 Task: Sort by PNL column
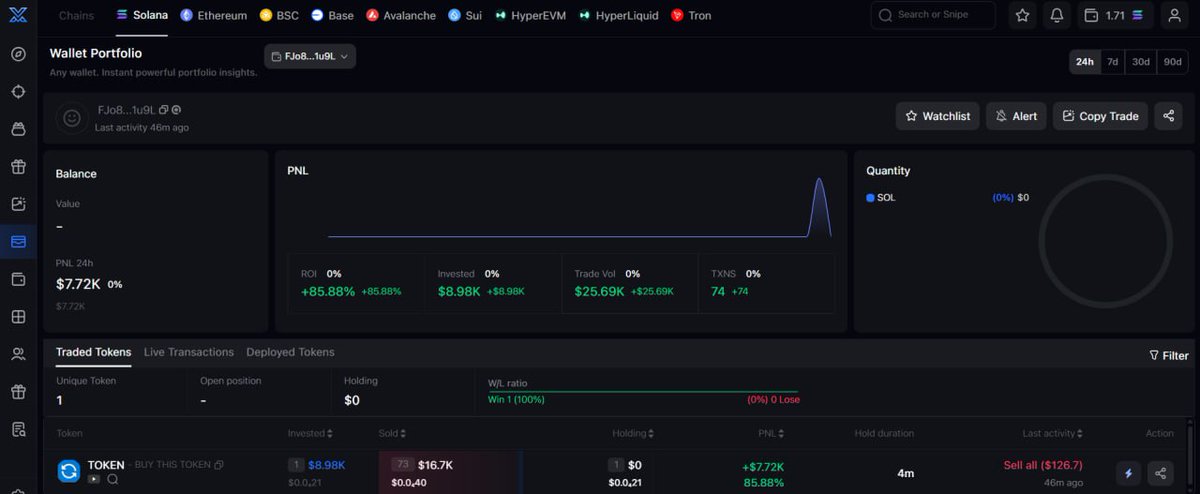click(x=770, y=433)
